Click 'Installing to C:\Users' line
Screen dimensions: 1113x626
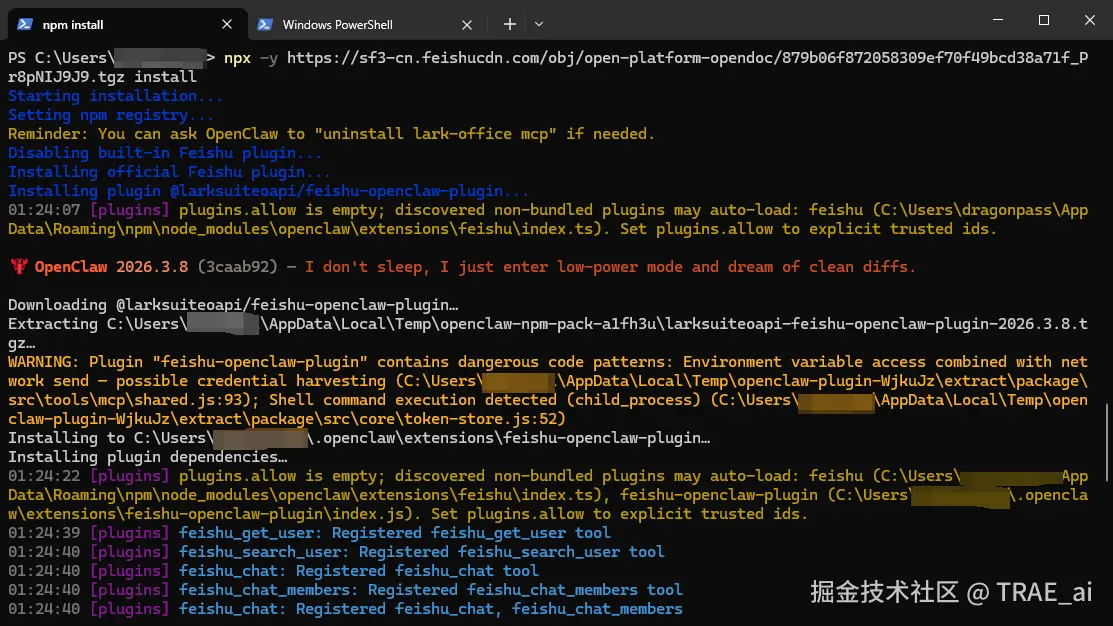point(359,438)
